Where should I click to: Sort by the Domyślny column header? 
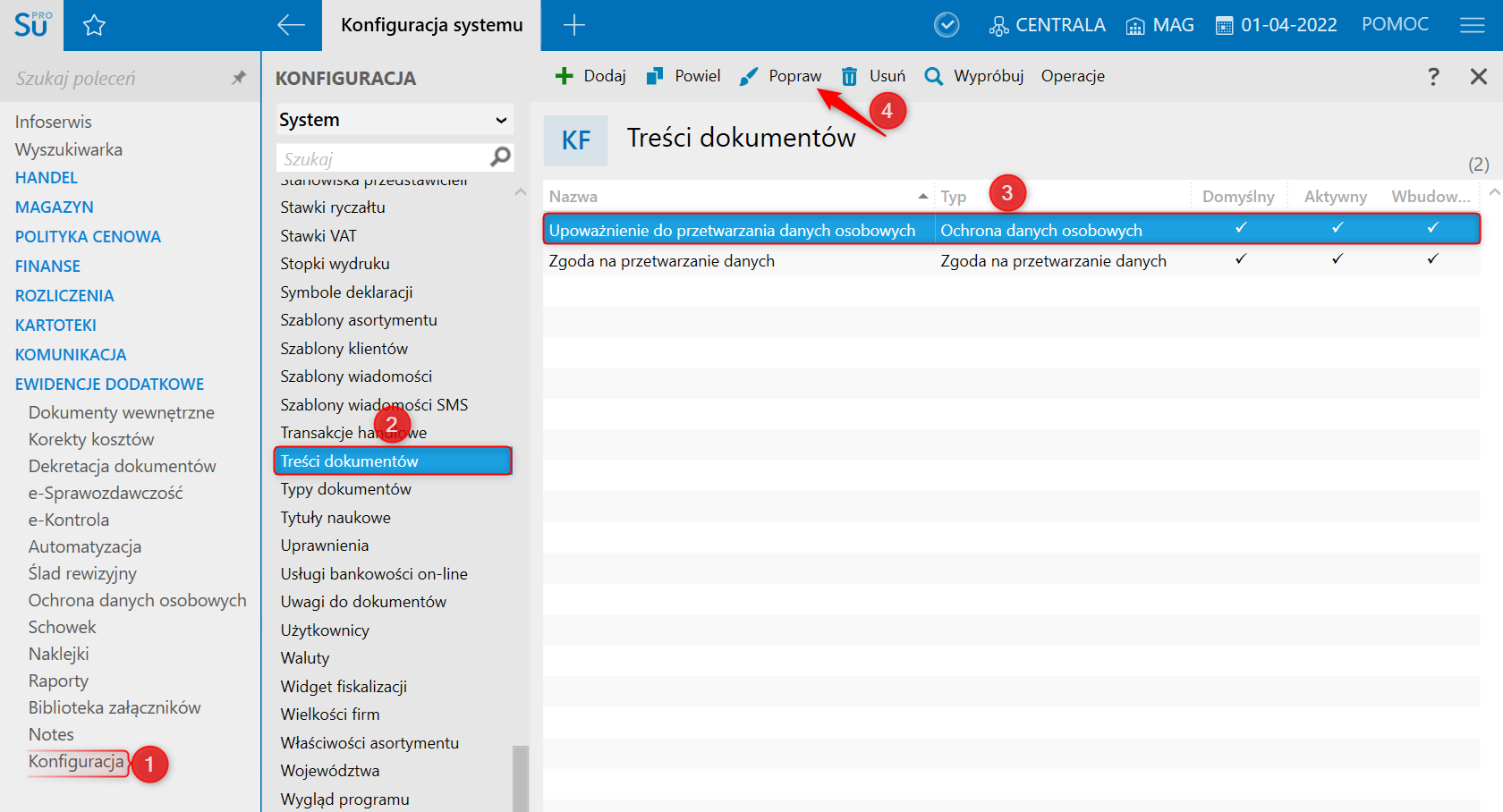[x=1238, y=196]
